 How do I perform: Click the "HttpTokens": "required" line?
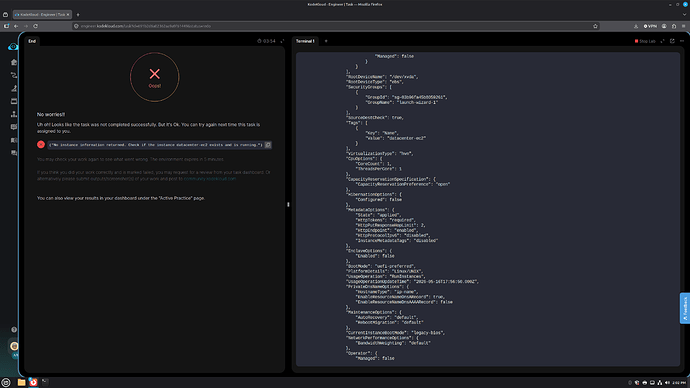point(385,220)
